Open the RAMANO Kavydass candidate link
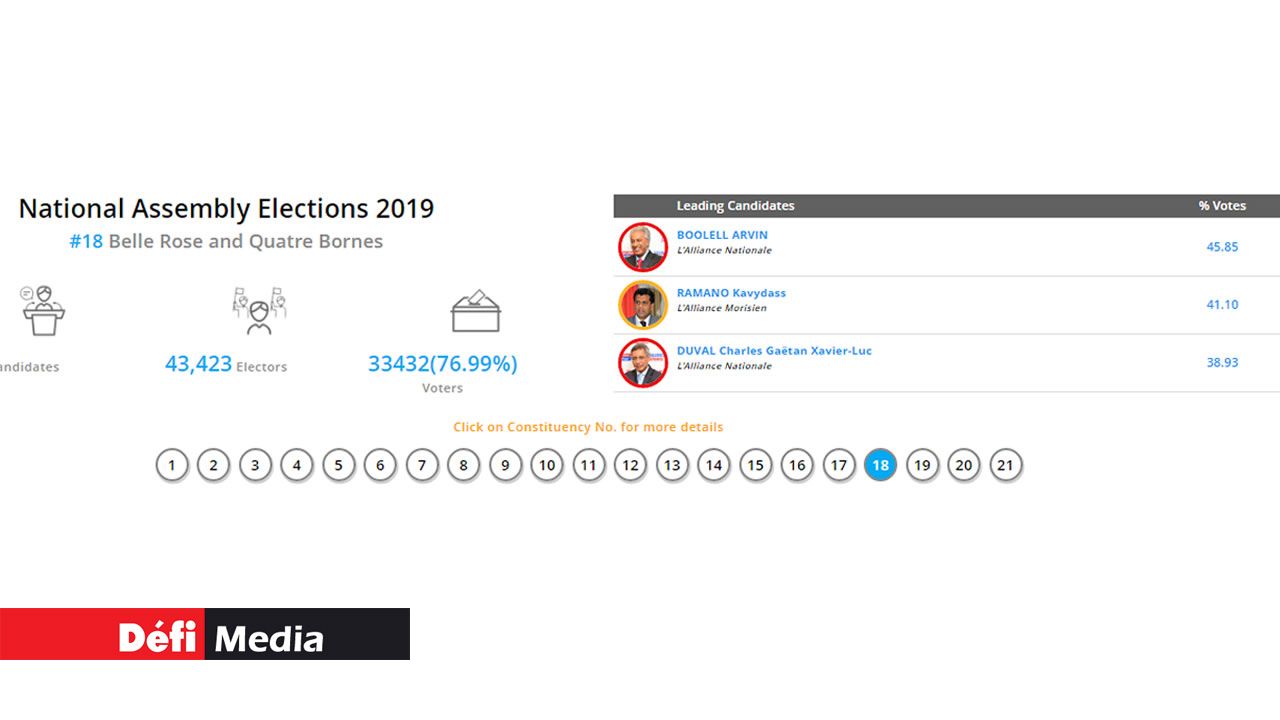 pyautogui.click(x=731, y=293)
